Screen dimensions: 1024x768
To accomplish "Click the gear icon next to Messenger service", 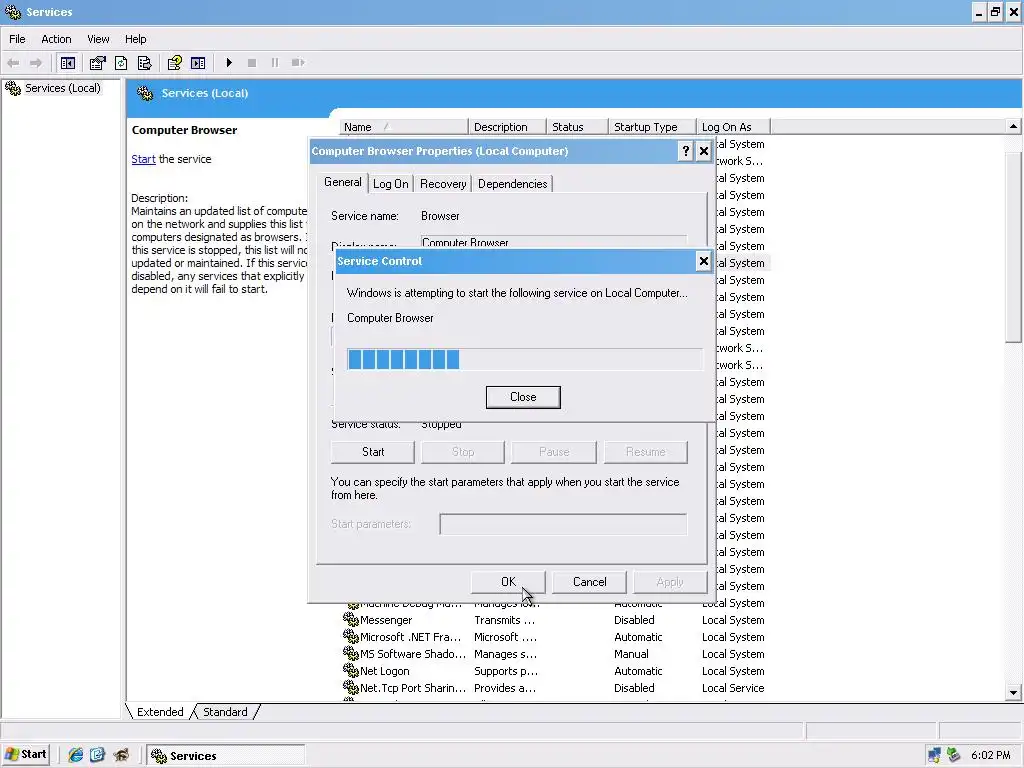I will (x=351, y=619).
